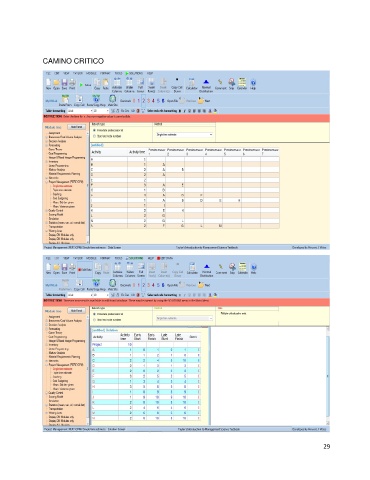Click the green Solve arrow button

point(85,85)
